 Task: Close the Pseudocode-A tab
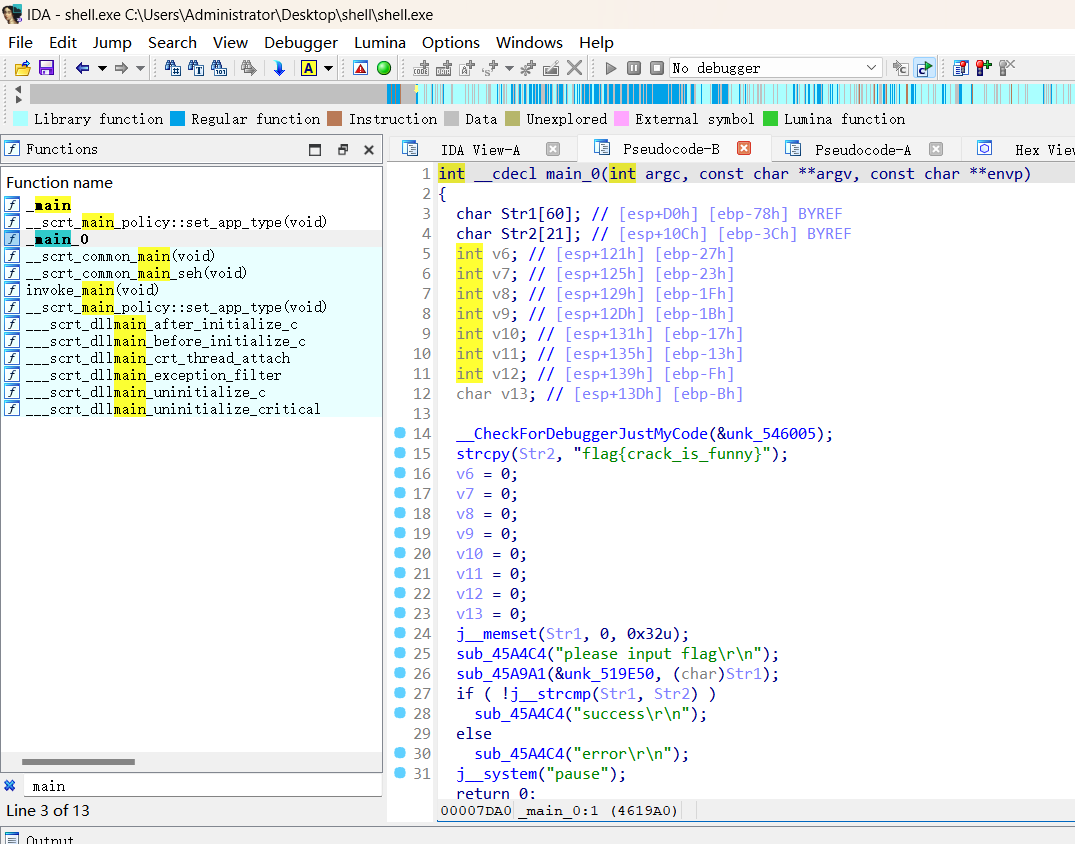tap(936, 149)
